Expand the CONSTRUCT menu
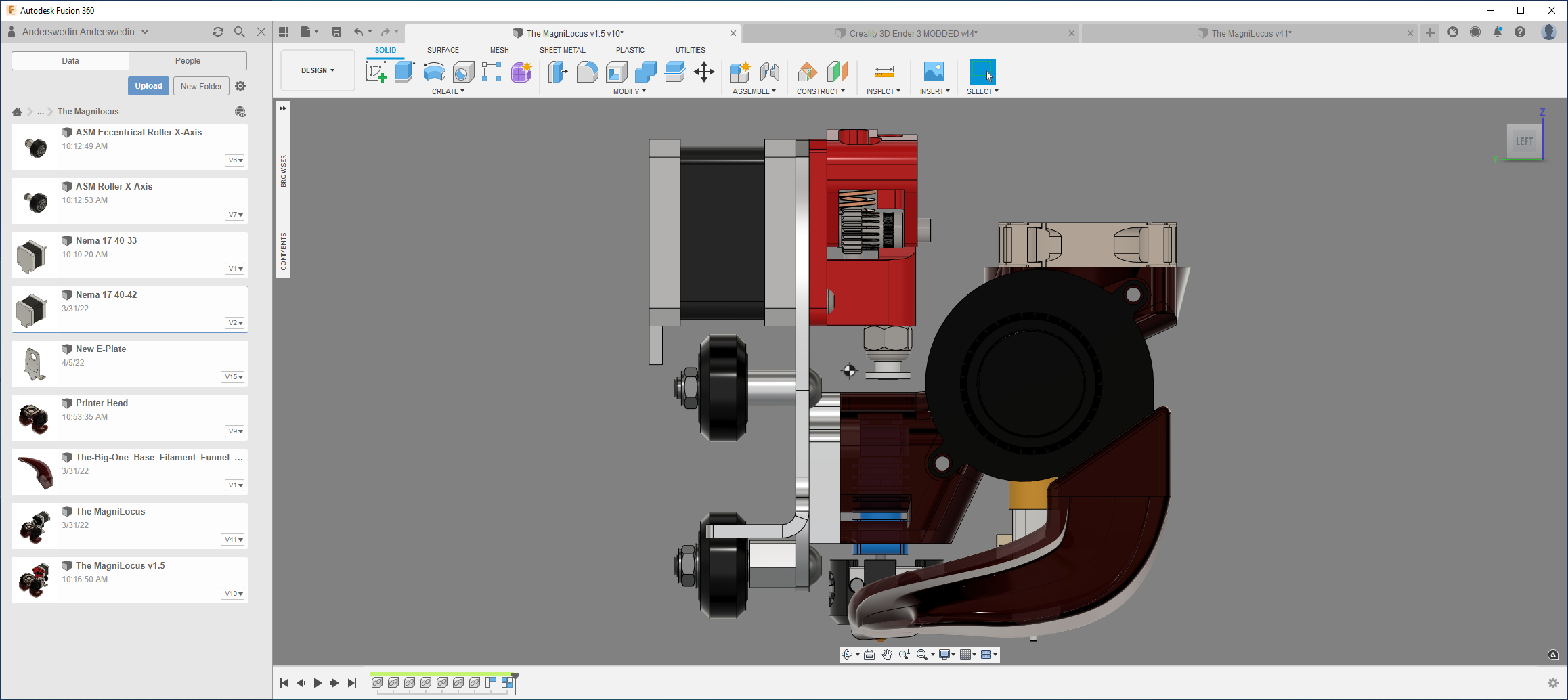Screen dimensions: 1568x700 tap(821, 91)
